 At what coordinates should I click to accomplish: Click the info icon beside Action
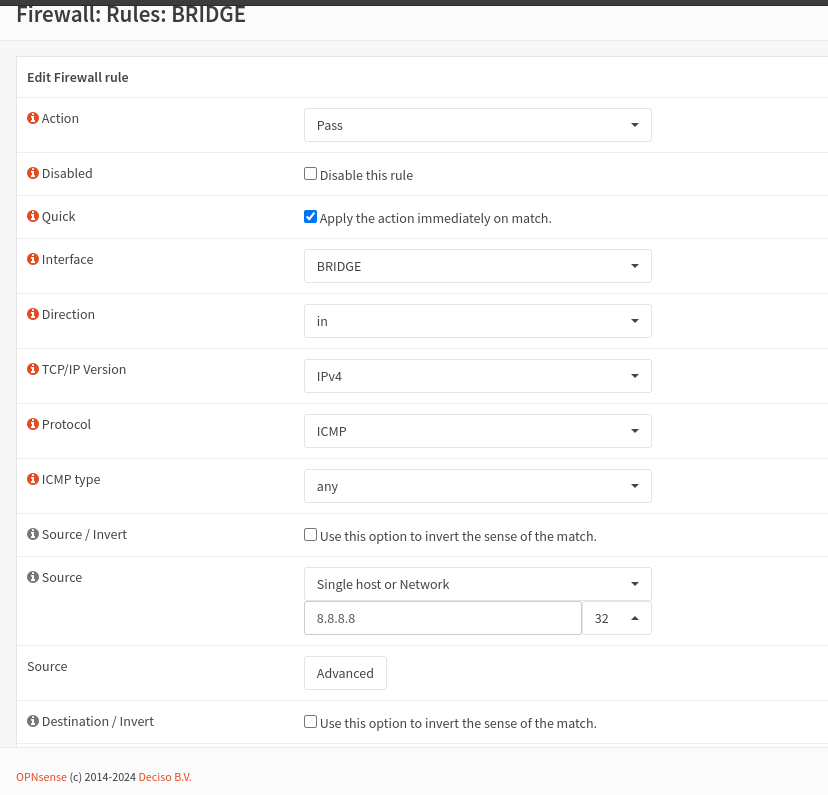(33, 118)
